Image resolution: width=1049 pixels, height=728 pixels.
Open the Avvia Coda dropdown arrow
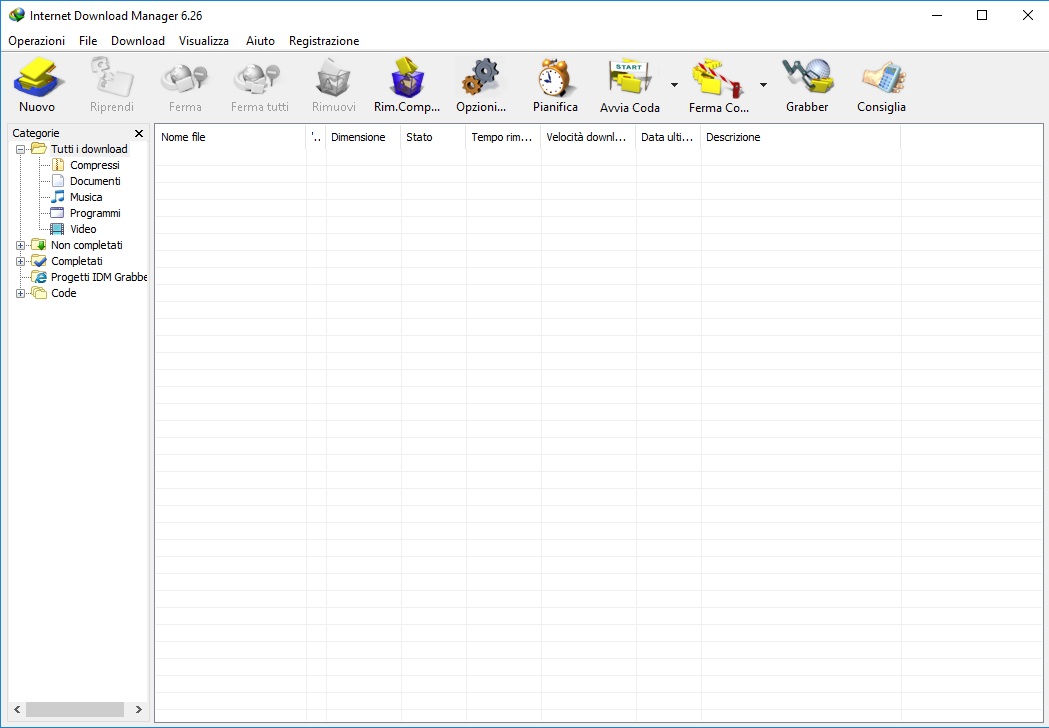(674, 85)
